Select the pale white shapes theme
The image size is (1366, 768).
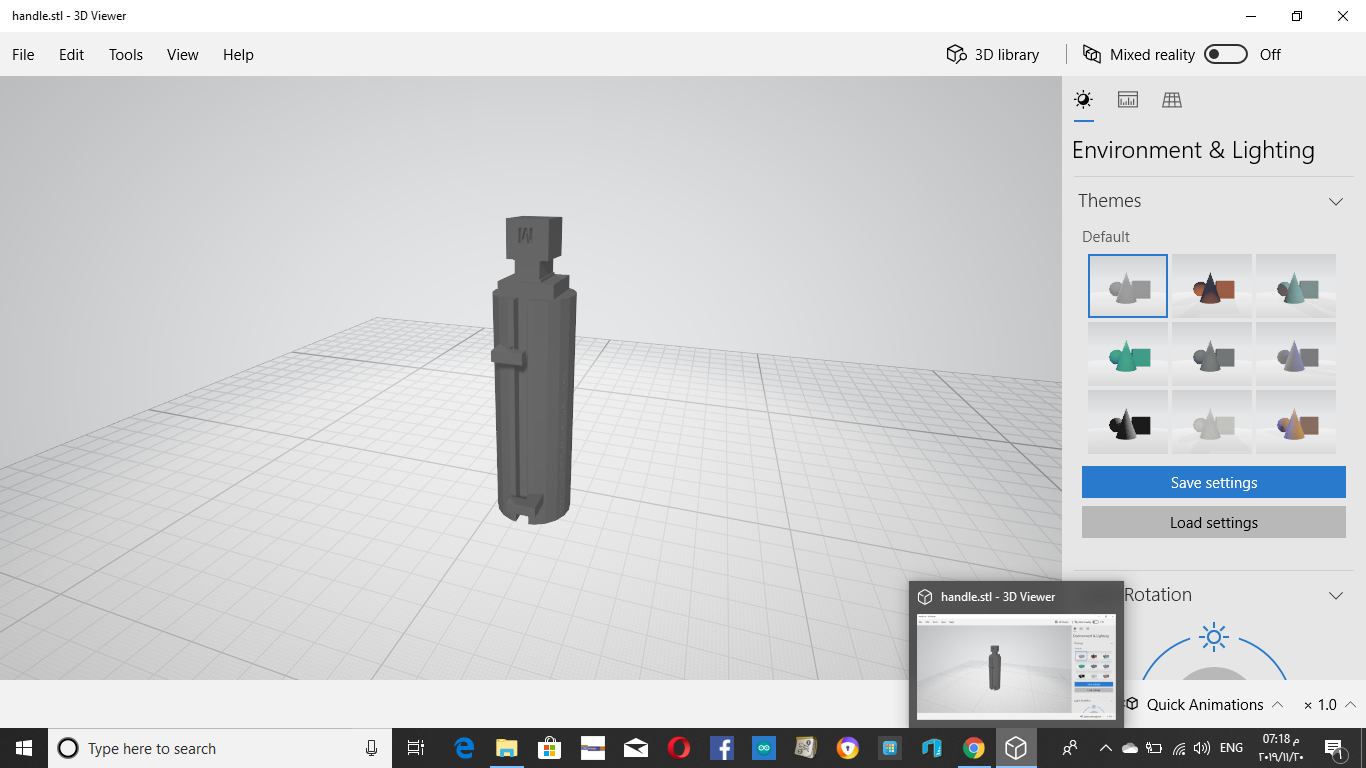tap(1212, 422)
